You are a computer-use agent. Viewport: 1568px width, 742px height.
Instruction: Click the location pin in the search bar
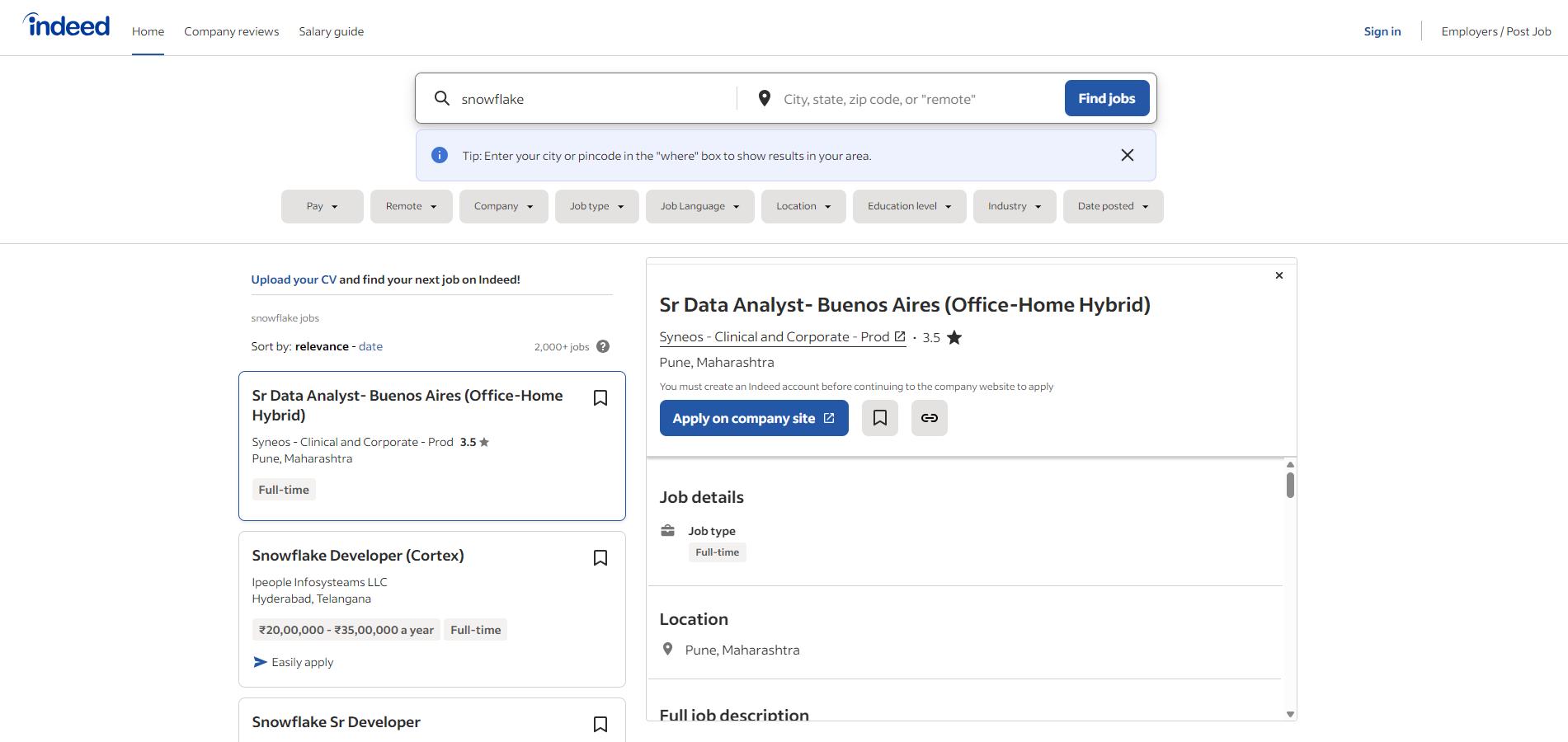764,99
